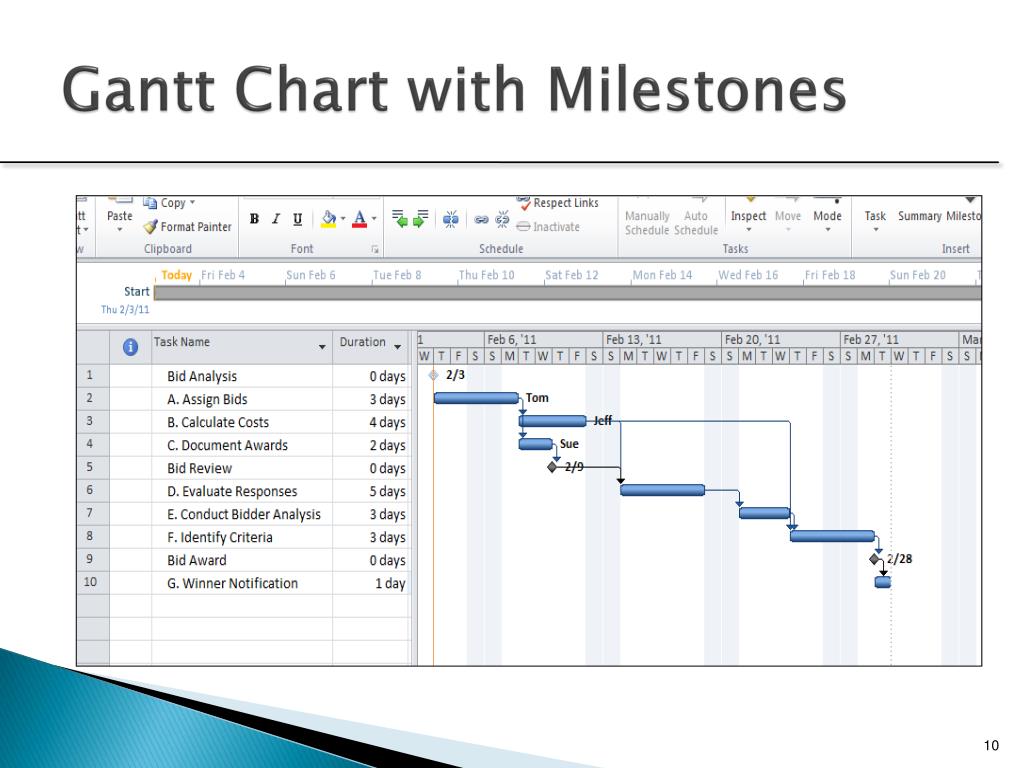Click the Tom Gantt bar
Screen dimensions: 1024x768
tap(476, 398)
